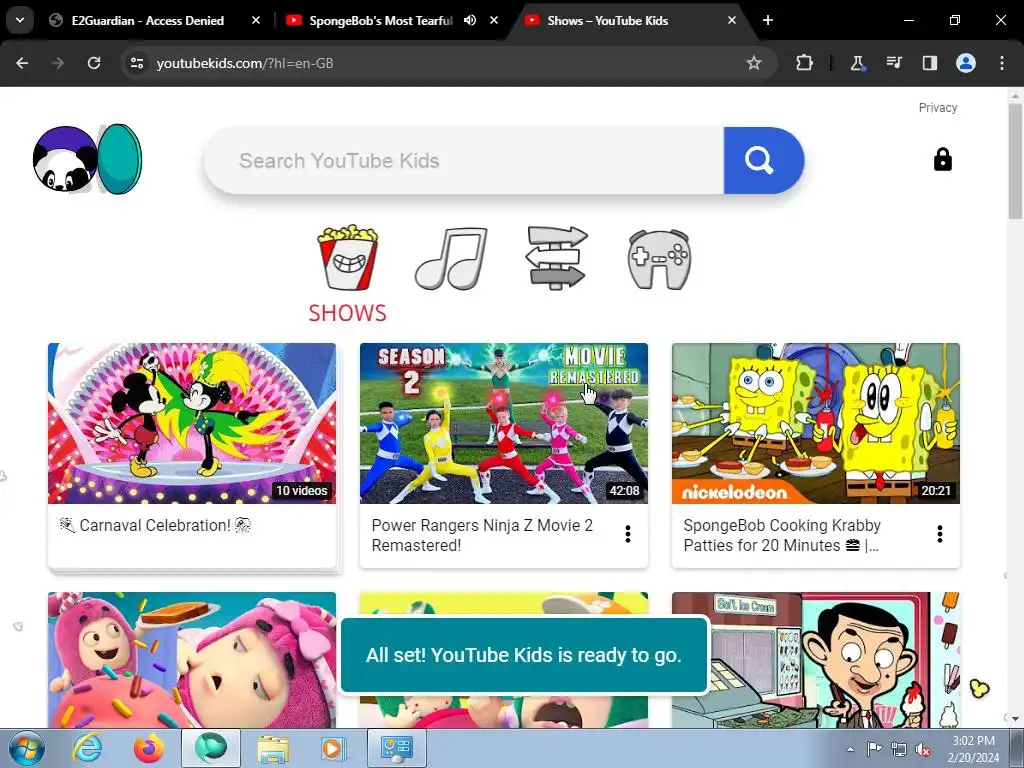1024x768 pixels.
Task: Open Windows Media Player taskbar icon
Action: (332, 748)
